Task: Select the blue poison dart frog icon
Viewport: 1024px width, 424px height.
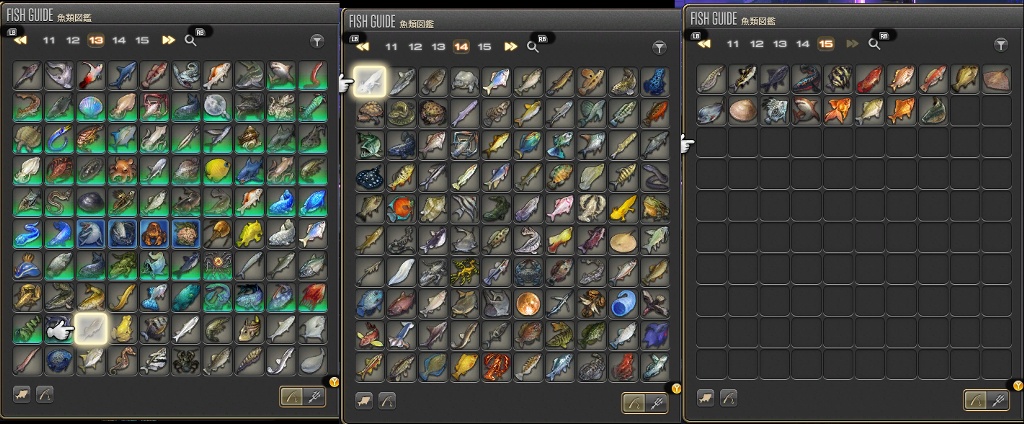Action: coord(654,82)
